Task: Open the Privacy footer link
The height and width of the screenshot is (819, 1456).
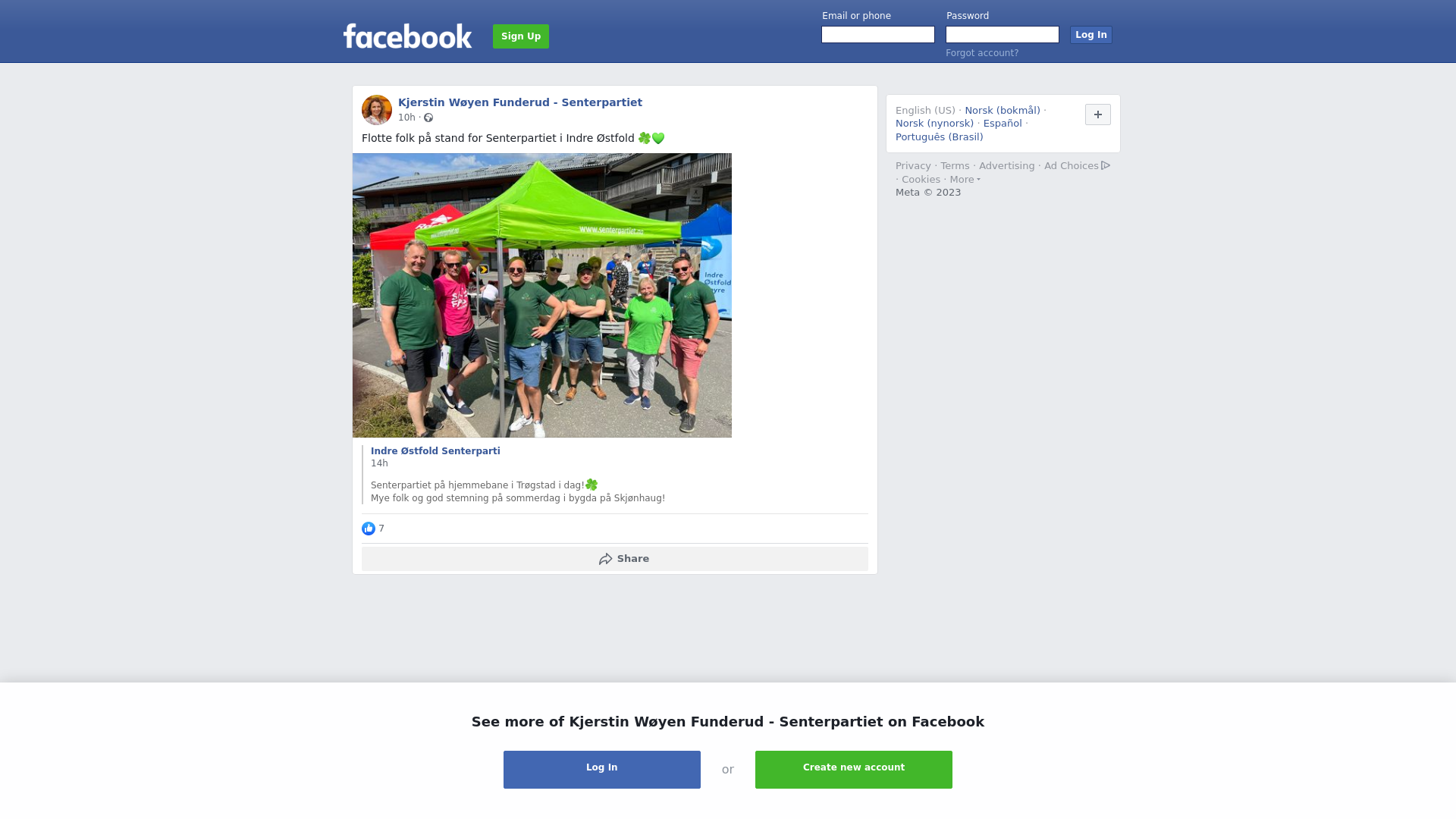Action: coord(913,166)
